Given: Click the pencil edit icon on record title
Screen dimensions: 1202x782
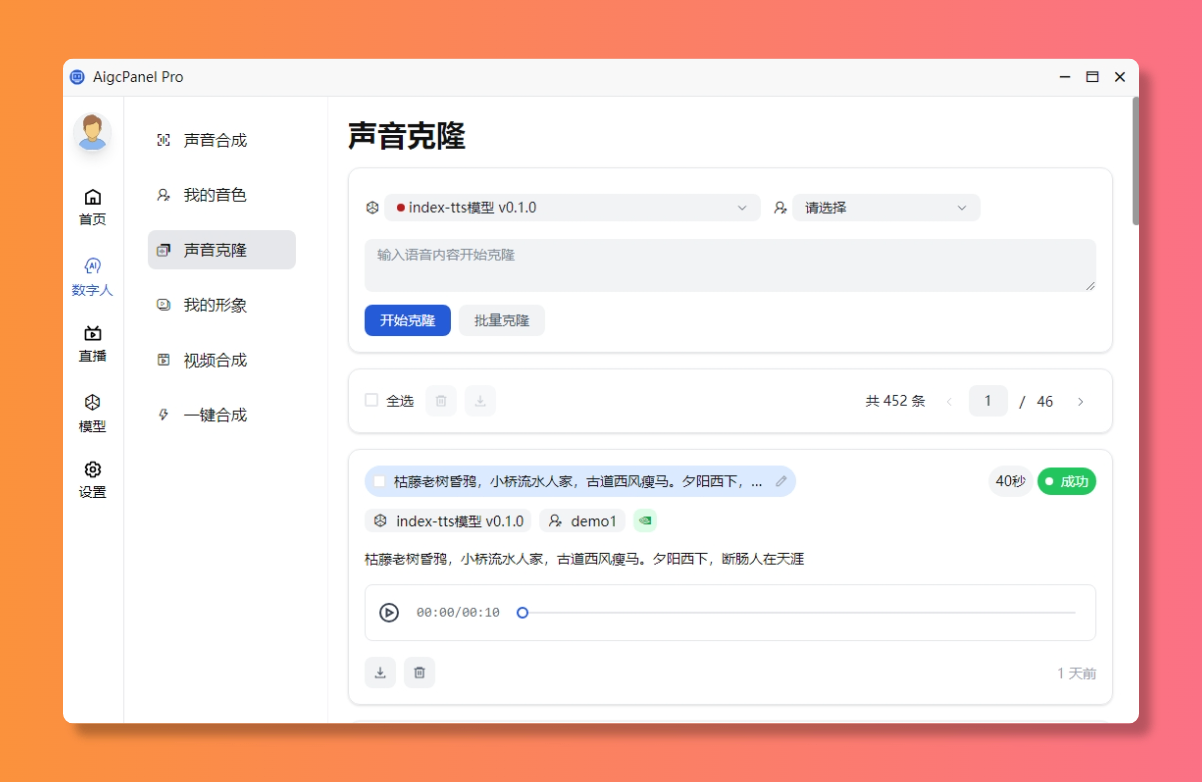Looking at the screenshot, I should point(781,482).
